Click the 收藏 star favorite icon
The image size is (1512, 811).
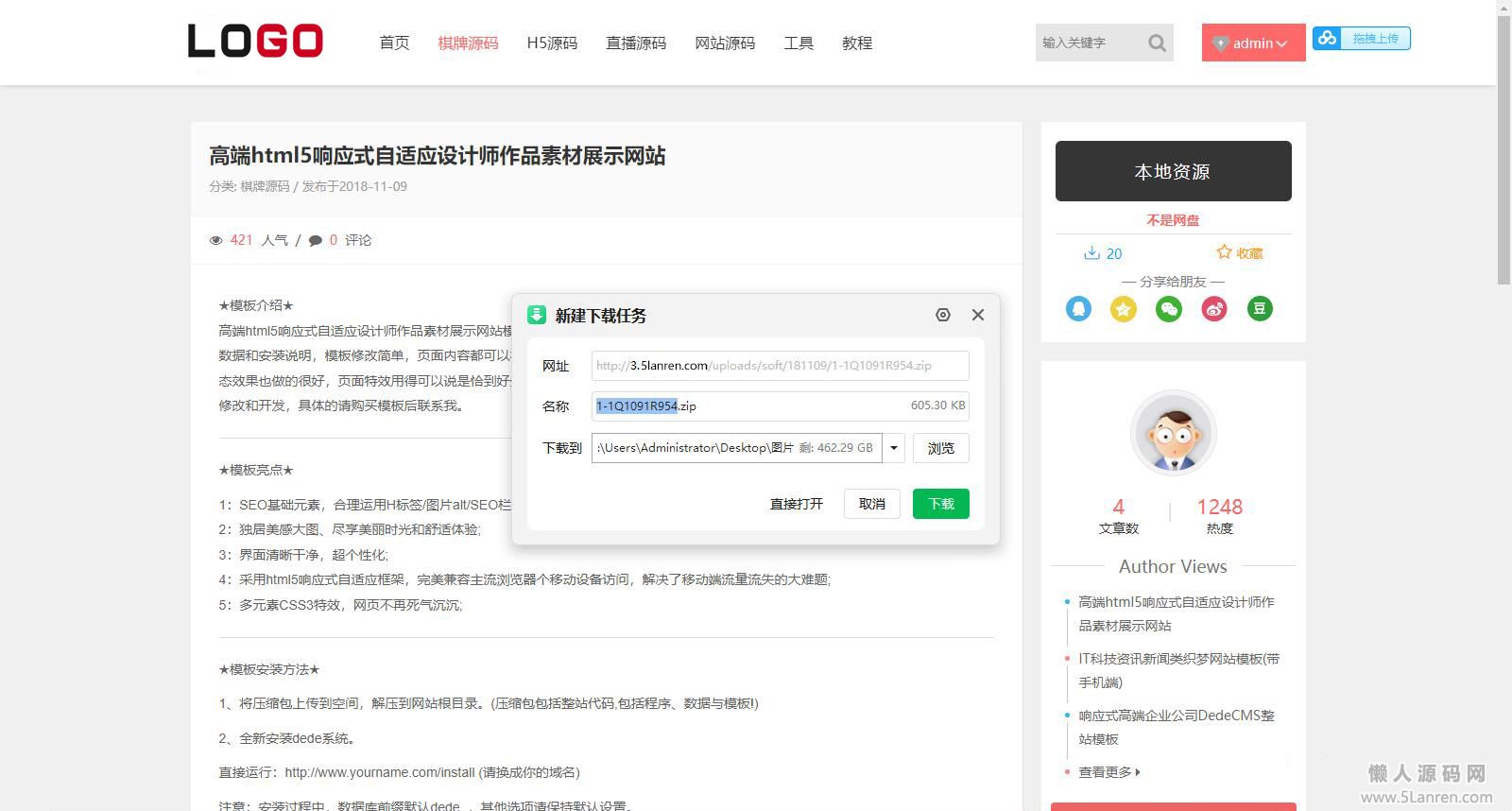(1225, 252)
